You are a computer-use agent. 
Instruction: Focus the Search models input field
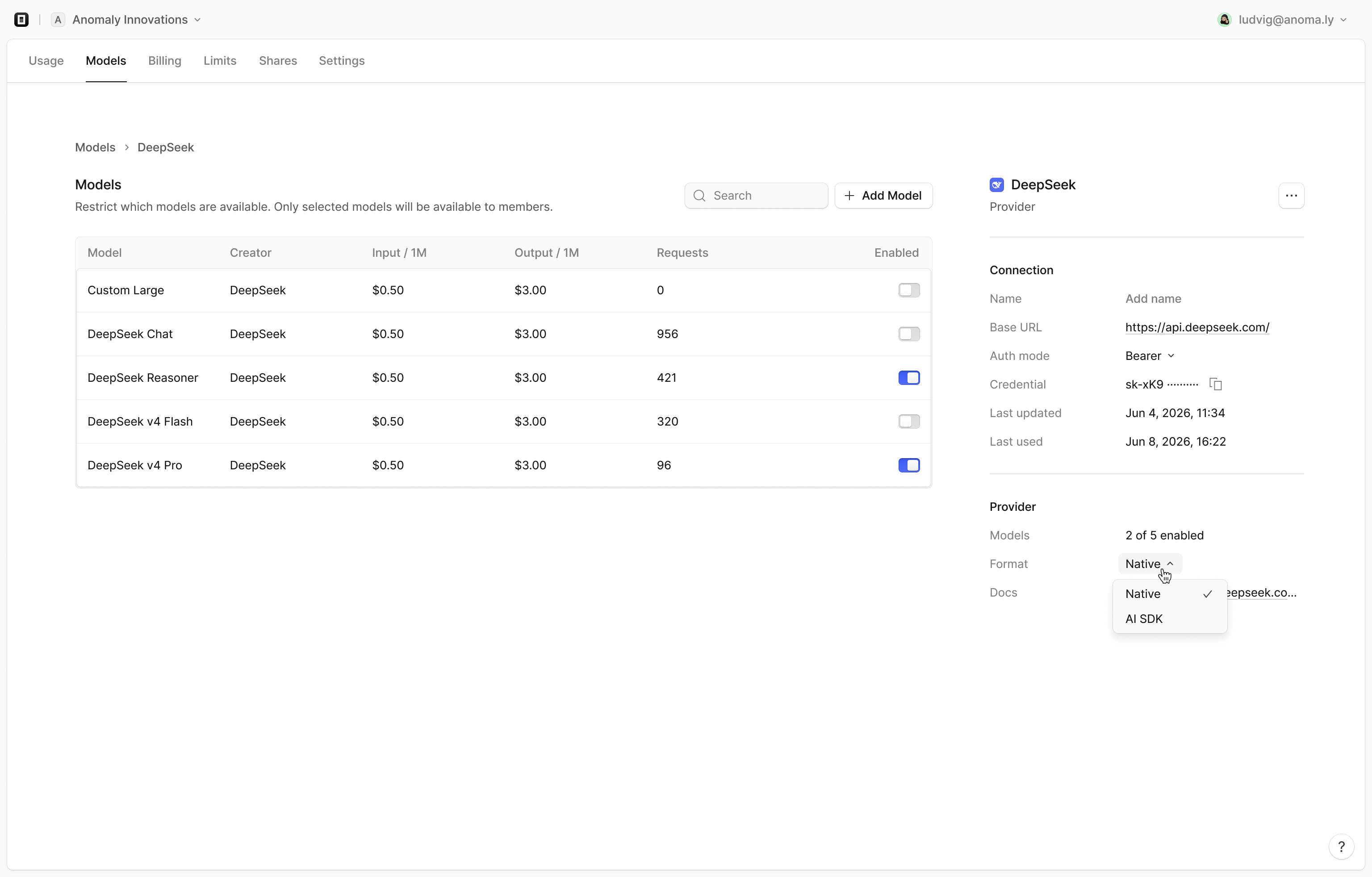tap(756, 196)
